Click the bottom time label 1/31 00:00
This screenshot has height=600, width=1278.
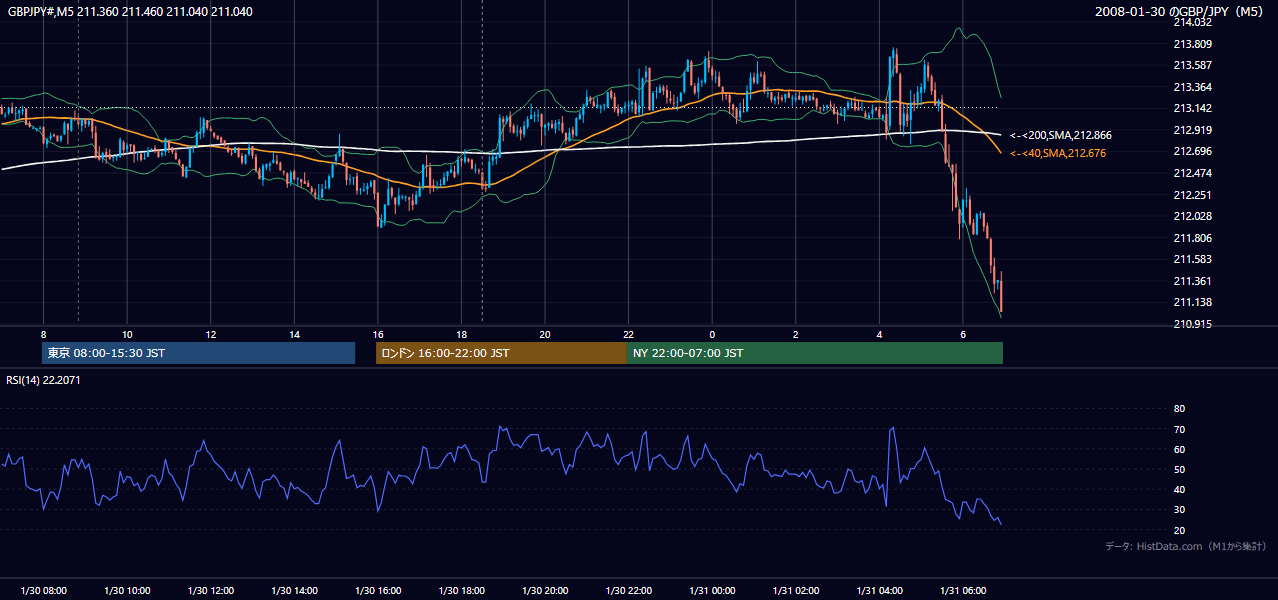click(712, 590)
